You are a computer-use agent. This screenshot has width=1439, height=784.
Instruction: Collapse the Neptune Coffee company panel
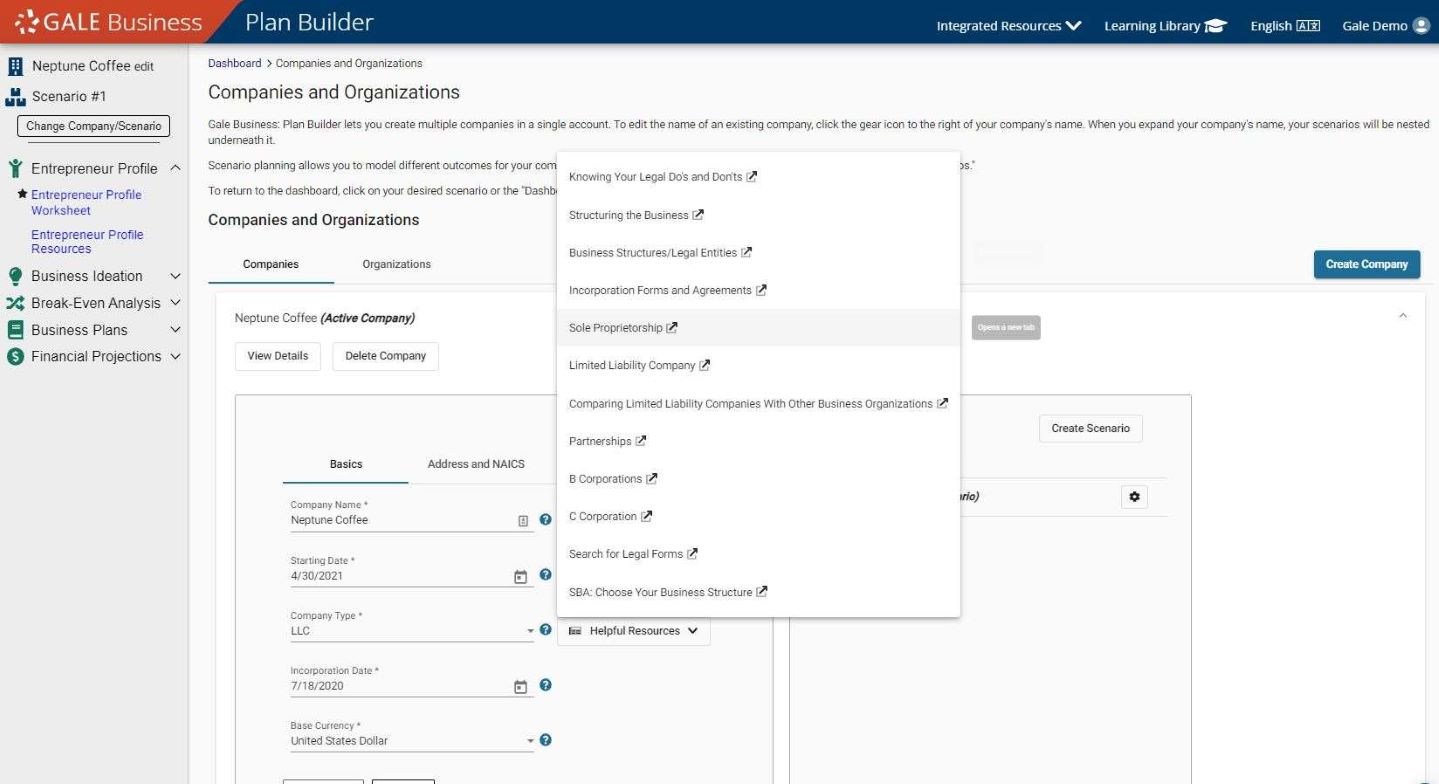[1403, 316]
